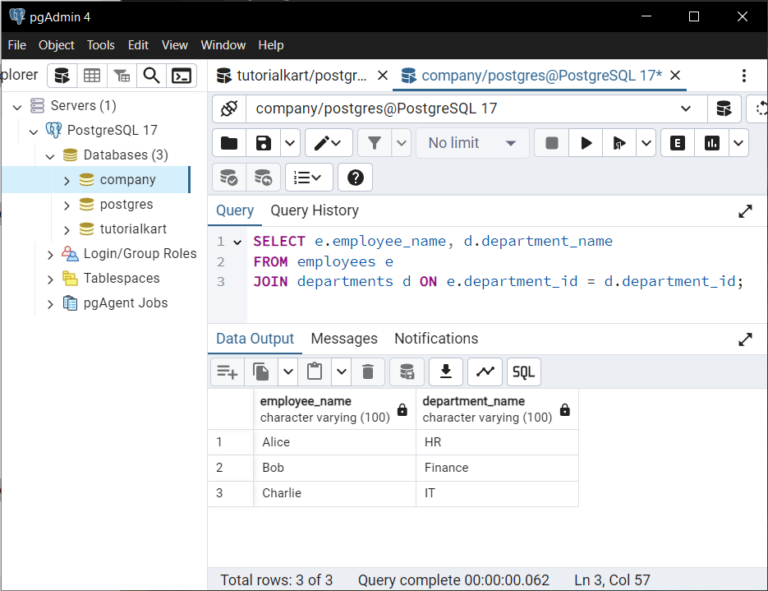The image size is (768, 591).
Task: Open copy options dropdown in results toolbar
Action: point(288,372)
